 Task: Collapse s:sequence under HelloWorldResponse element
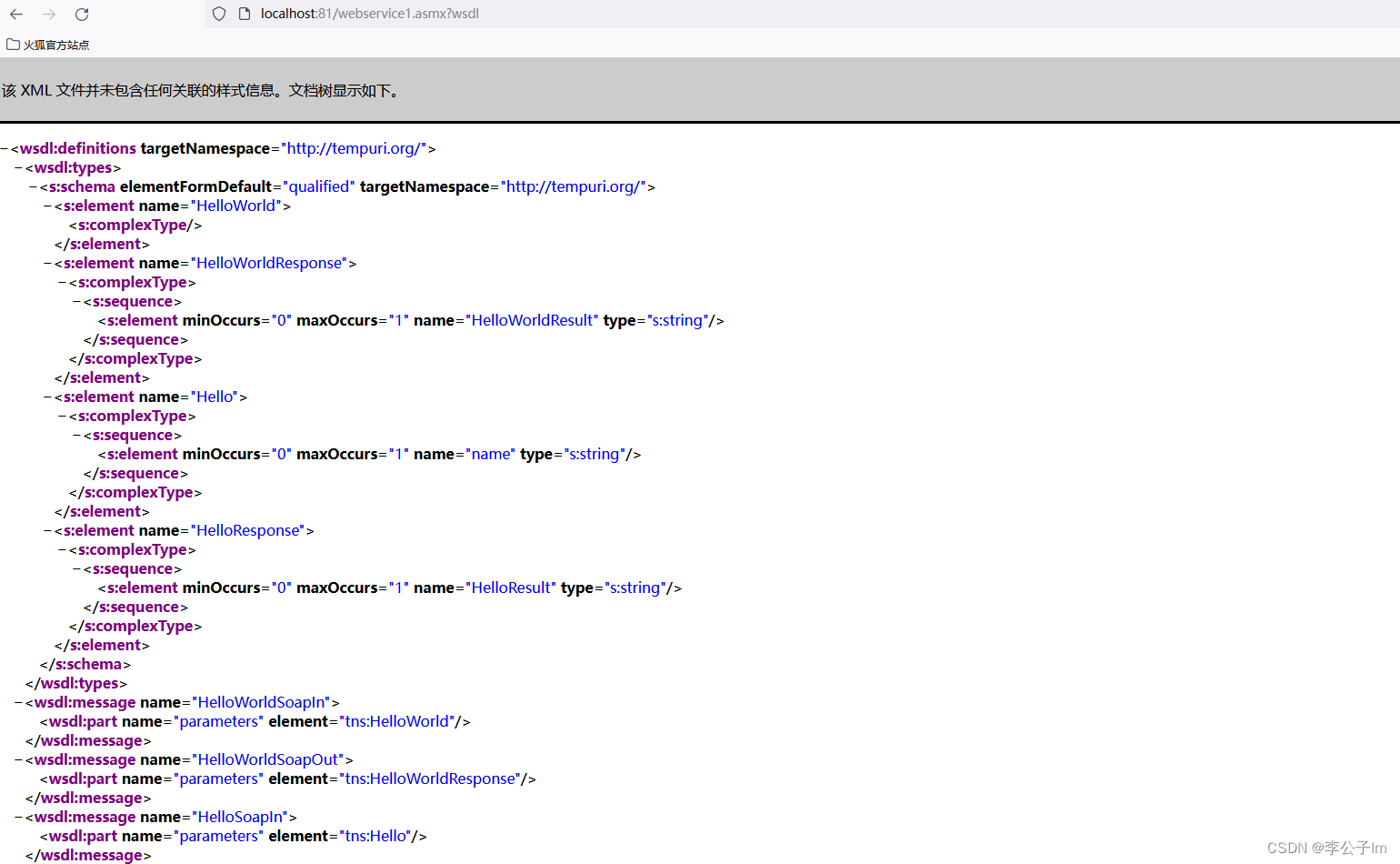[x=77, y=301]
